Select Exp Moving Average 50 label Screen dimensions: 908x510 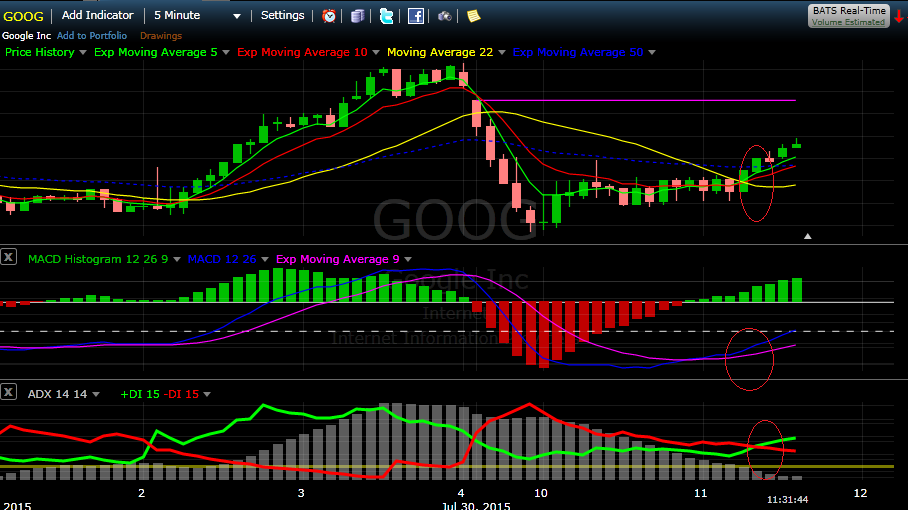pos(578,52)
